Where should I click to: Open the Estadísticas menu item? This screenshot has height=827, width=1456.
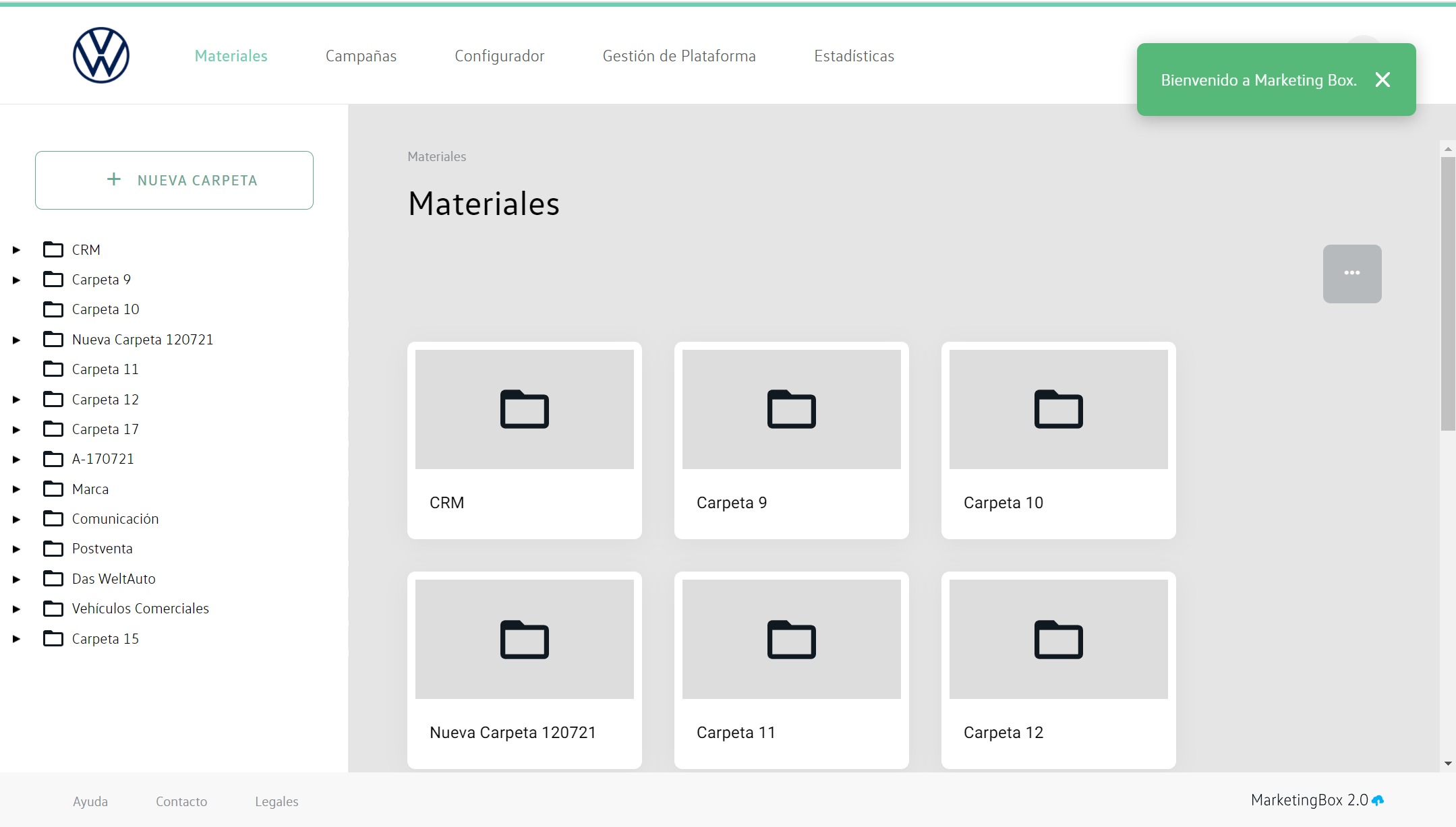coord(854,56)
